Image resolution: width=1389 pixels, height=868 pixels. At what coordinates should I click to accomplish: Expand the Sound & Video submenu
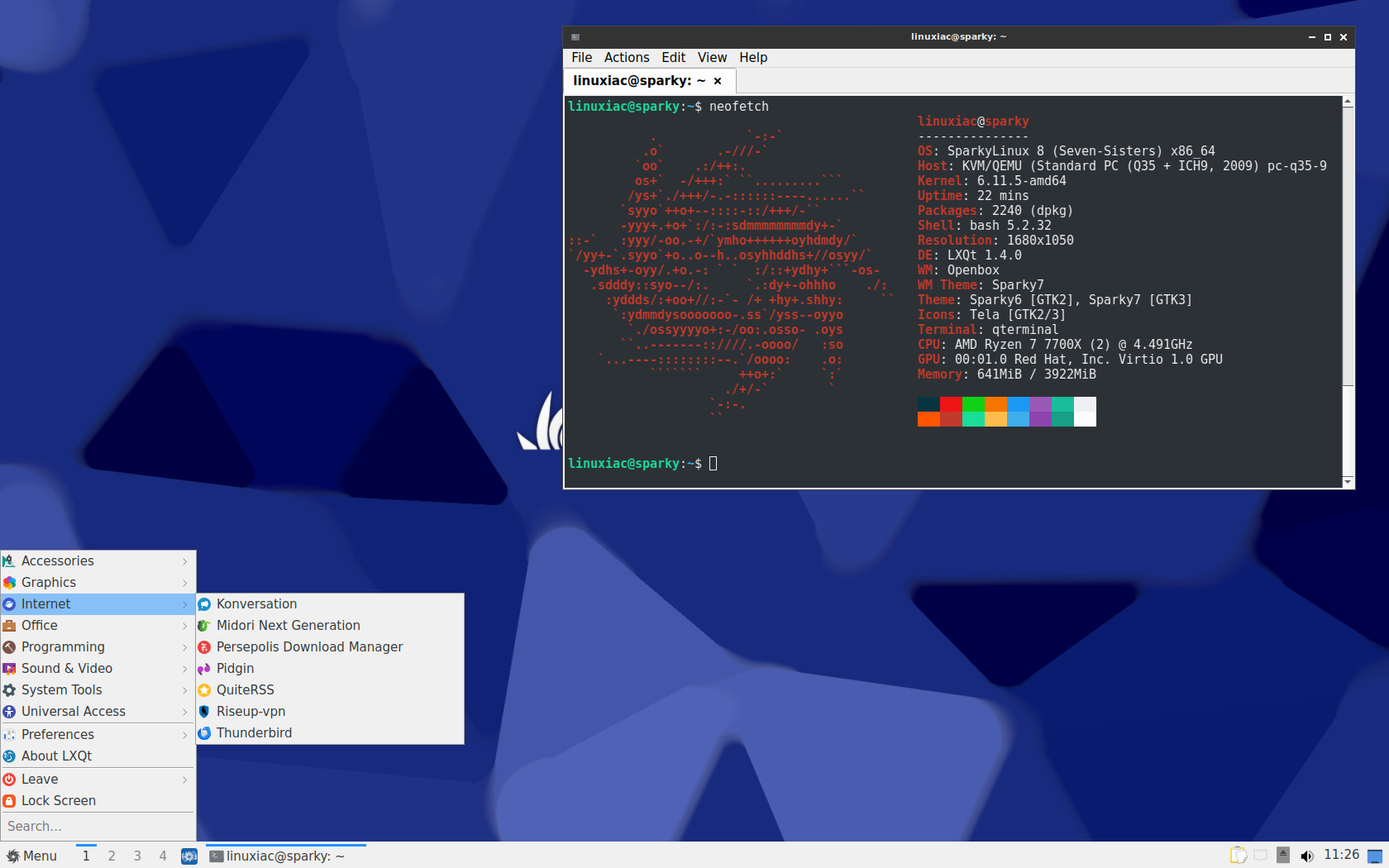[x=98, y=669]
